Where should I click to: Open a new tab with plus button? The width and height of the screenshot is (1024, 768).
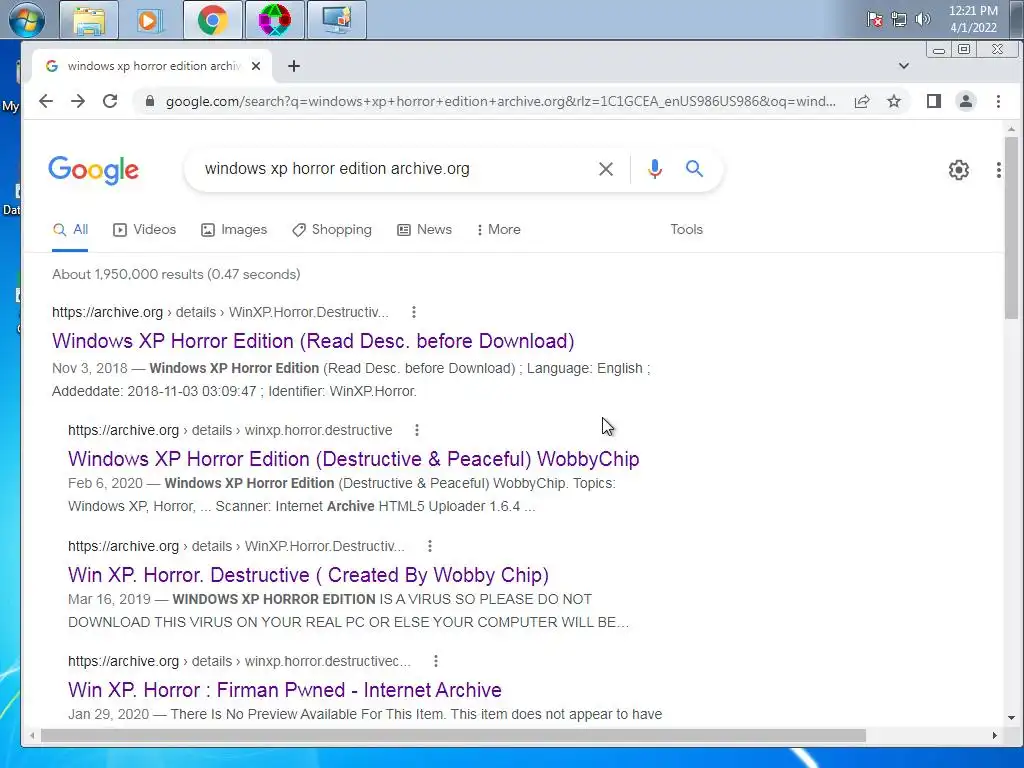[294, 66]
